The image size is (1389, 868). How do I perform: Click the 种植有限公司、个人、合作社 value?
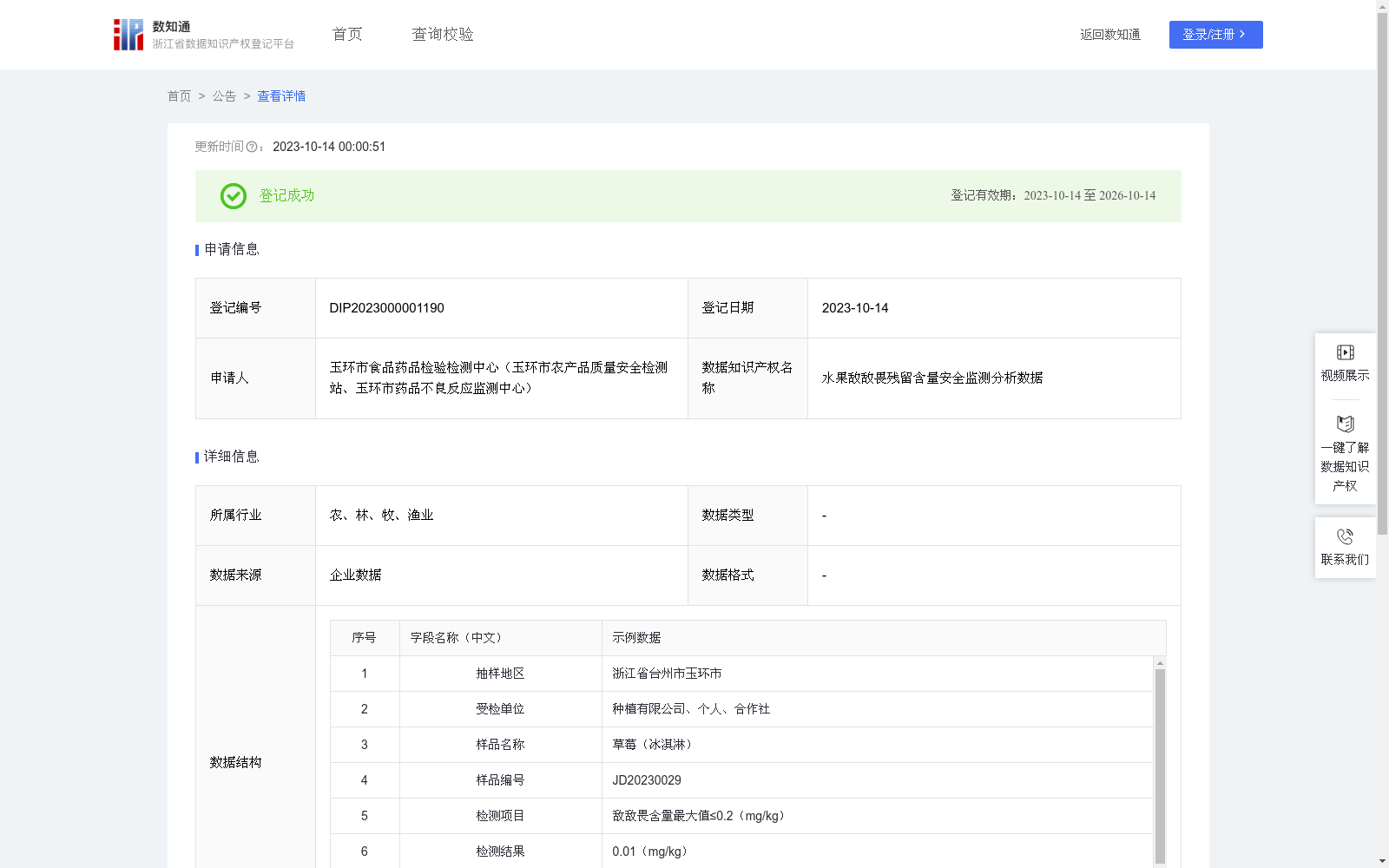click(x=691, y=709)
